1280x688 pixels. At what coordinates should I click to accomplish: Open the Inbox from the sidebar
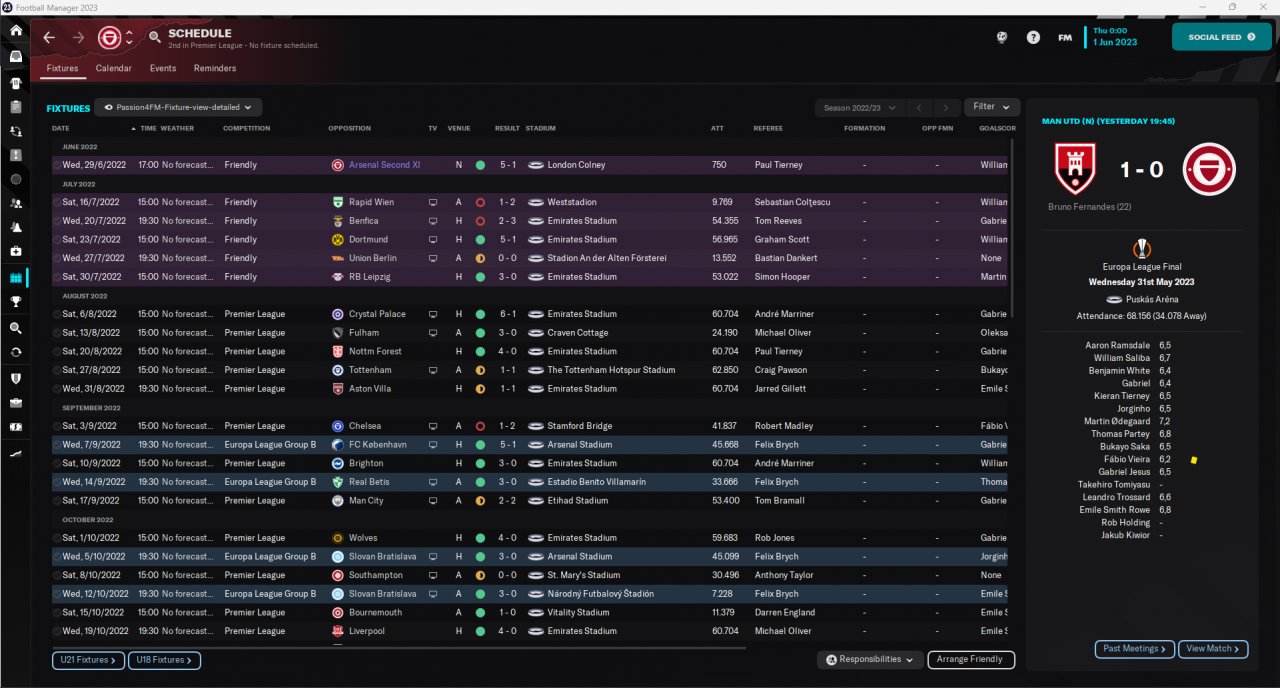tap(15, 57)
